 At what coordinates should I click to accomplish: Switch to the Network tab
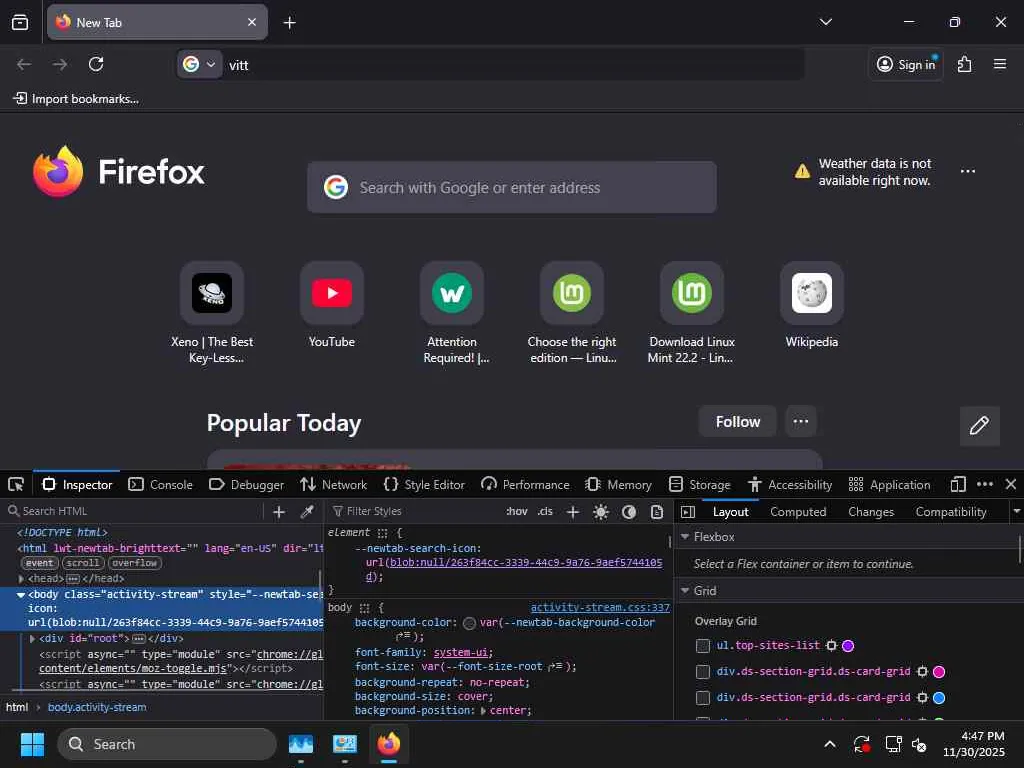(x=334, y=485)
